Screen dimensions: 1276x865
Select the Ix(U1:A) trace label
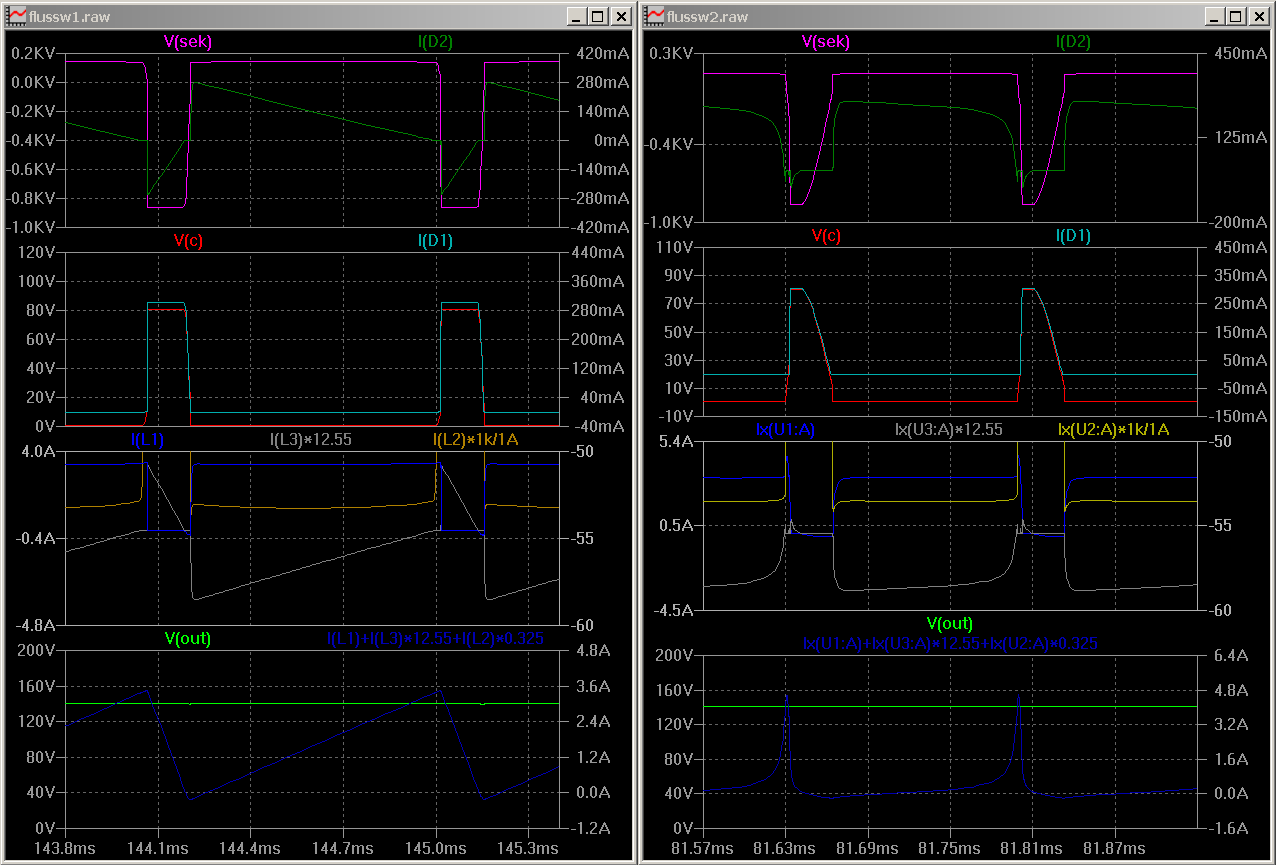[786, 429]
